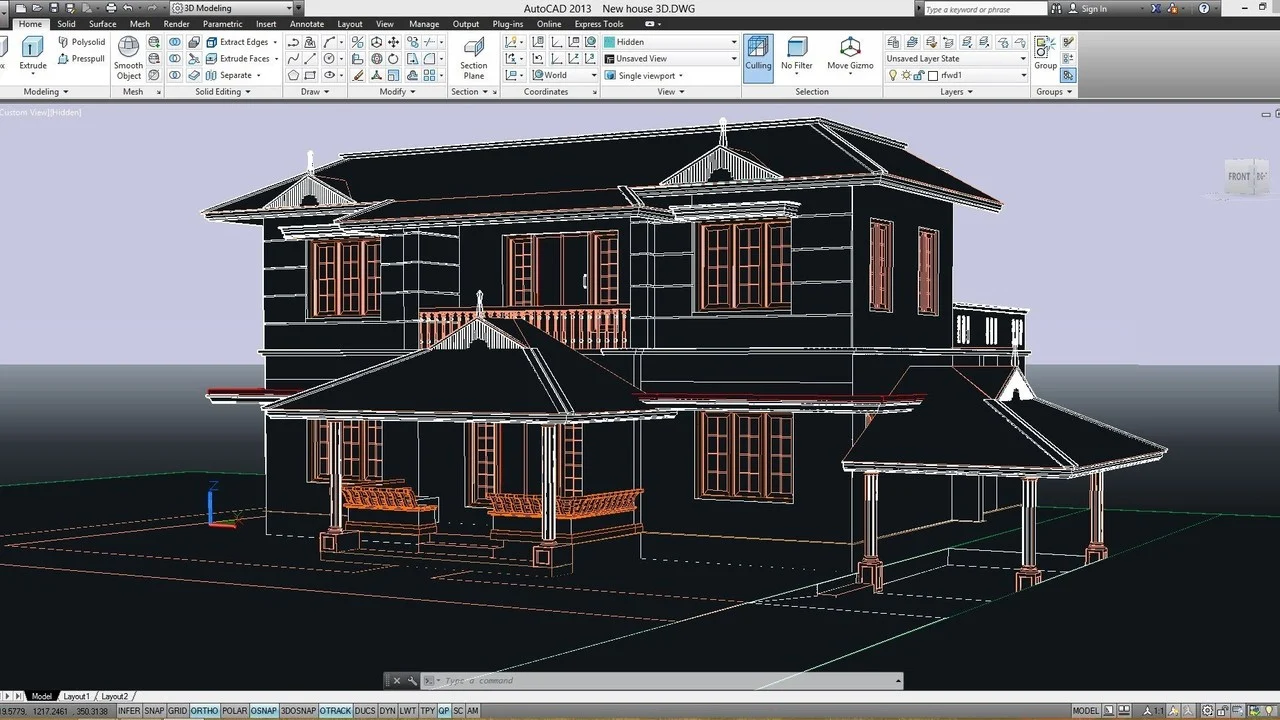Open the Express Tools ribbon tab
The width and height of the screenshot is (1280, 720).
tap(599, 24)
